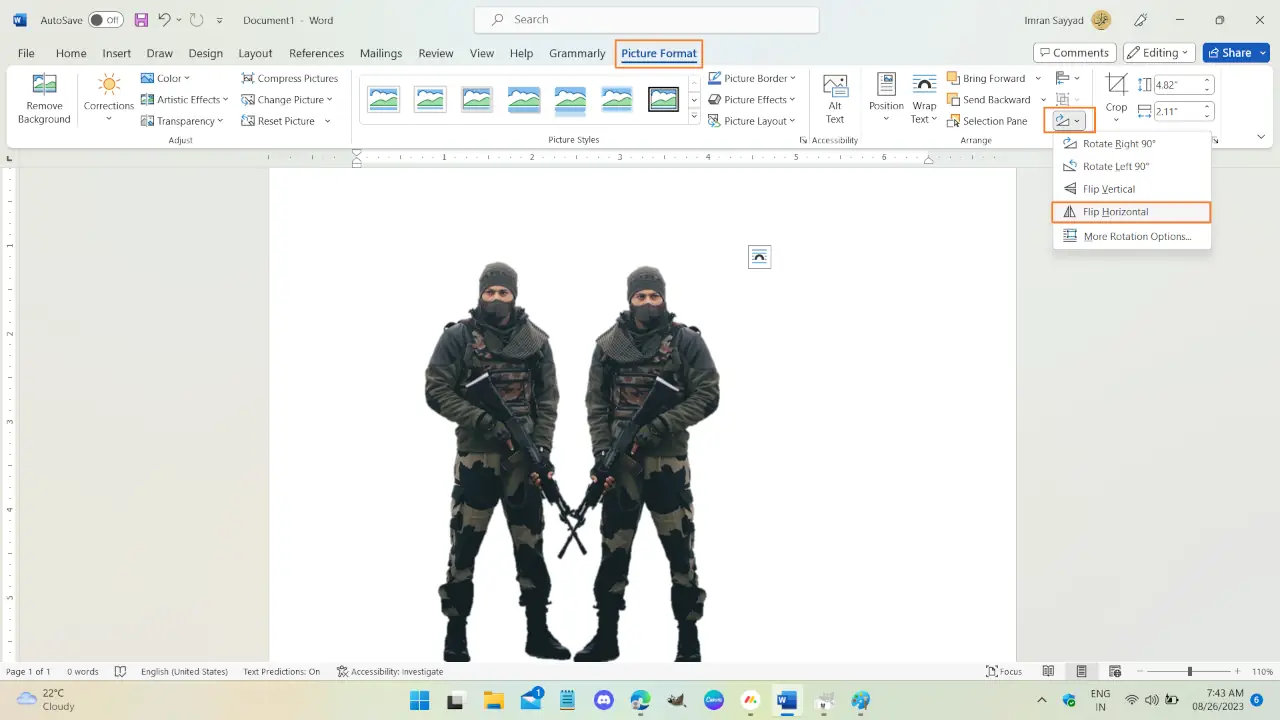
Task: Open Reset Picture dropdown arrow
Action: pyautogui.click(x=327, y=121)
